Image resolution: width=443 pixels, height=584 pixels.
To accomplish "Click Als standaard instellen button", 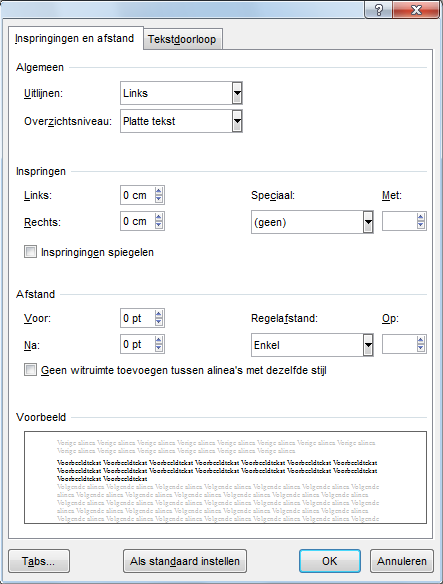I will pos(185,561).
